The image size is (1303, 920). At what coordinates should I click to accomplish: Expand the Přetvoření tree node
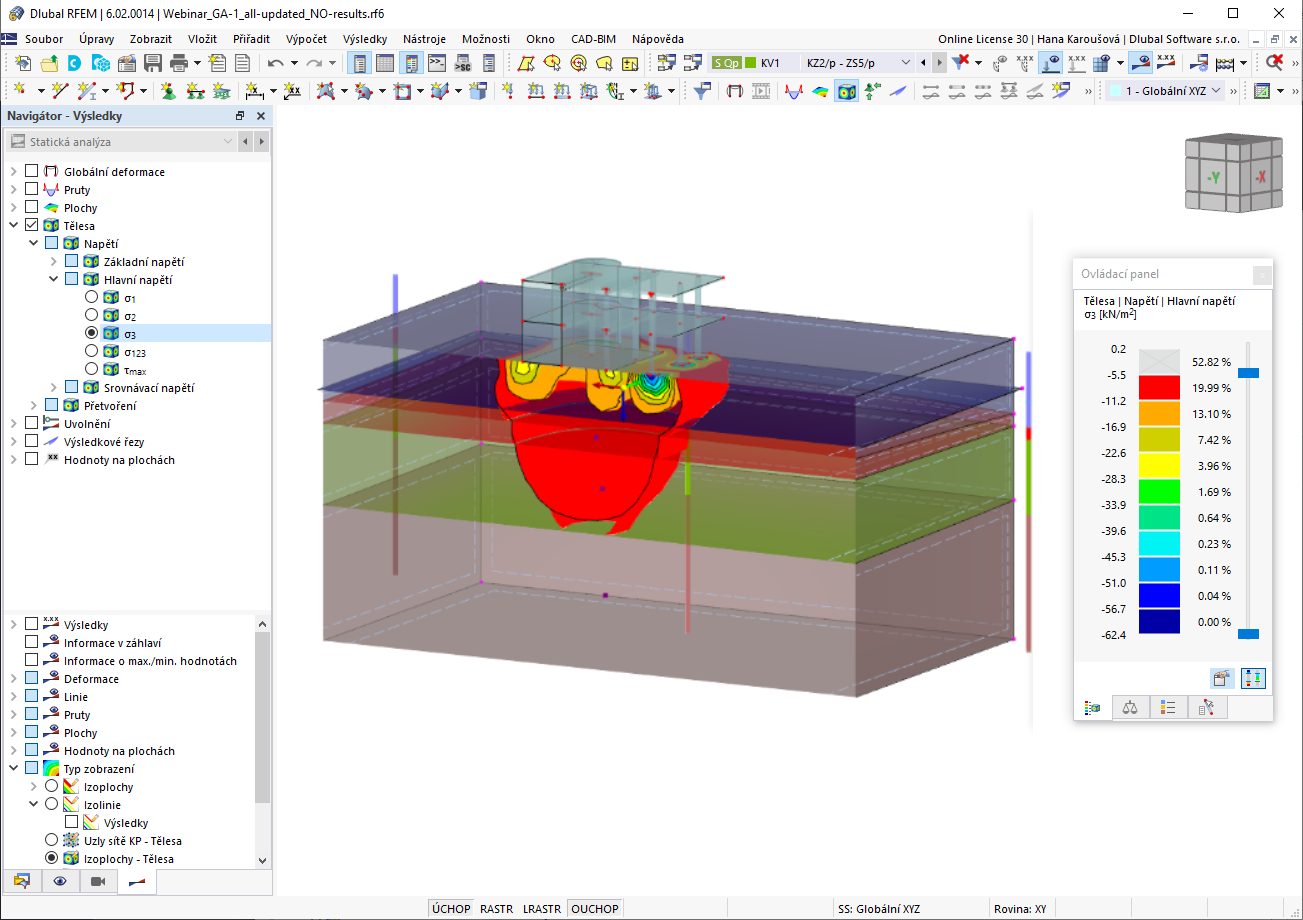[x=34, y=406]
